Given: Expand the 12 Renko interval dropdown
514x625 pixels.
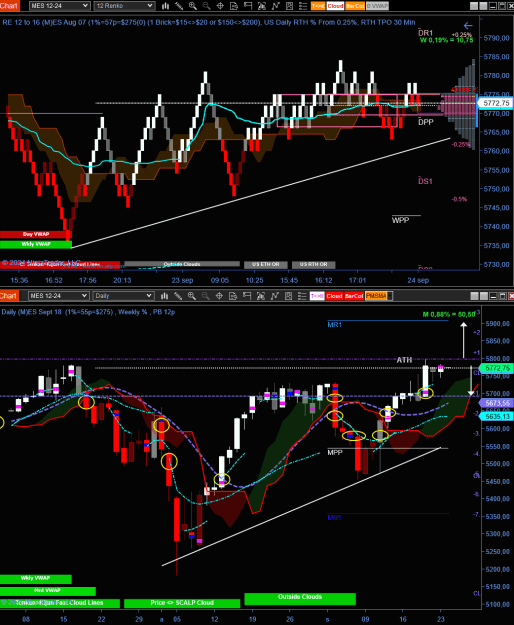Looking at the screenshot, I should (x=124, y=6).
